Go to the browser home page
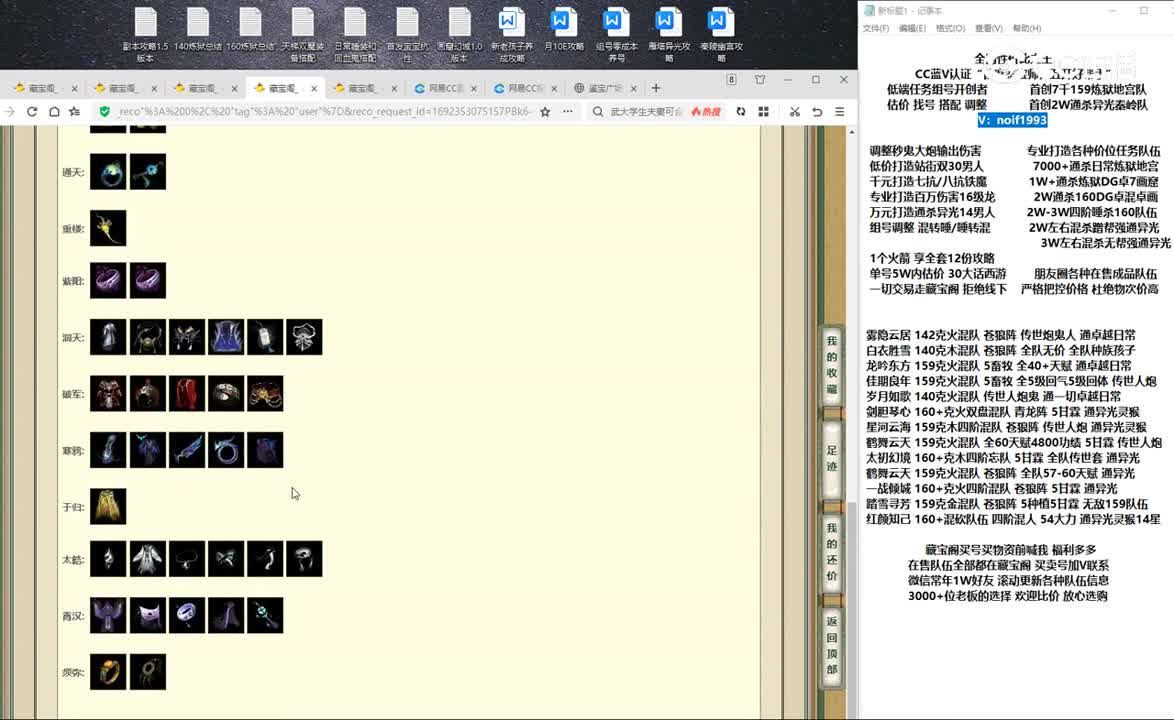Screen dimensions: 1174x720 (x=54, y=112)
